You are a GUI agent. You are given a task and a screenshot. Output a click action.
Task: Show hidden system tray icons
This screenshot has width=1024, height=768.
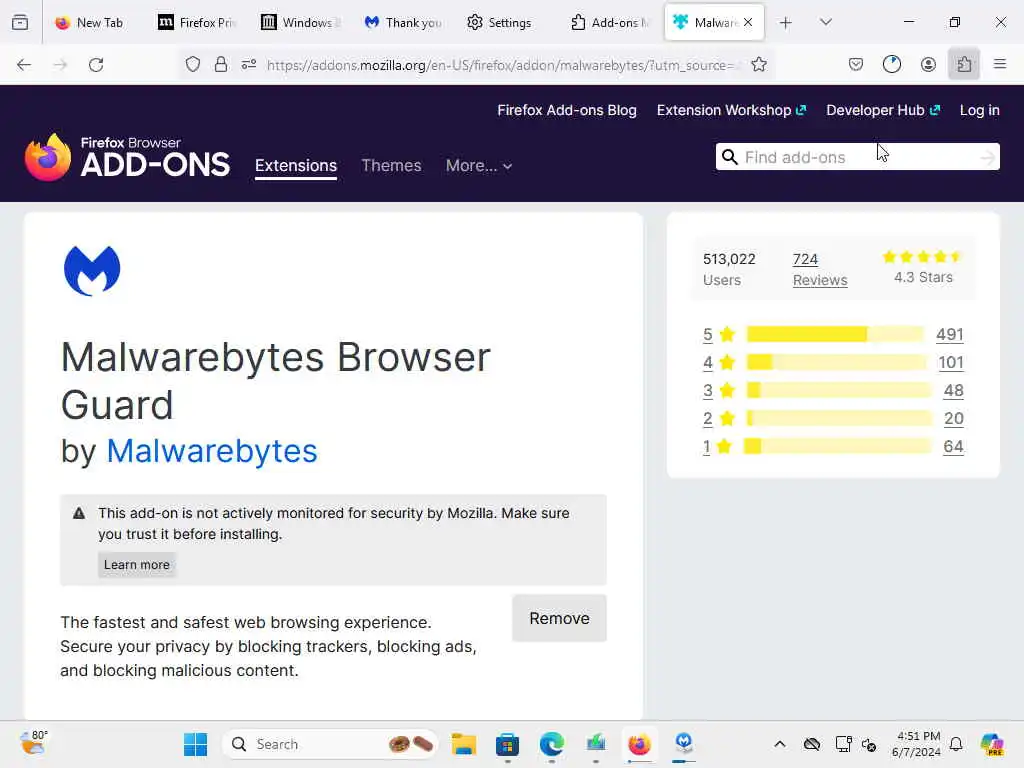tap(780, 744)
